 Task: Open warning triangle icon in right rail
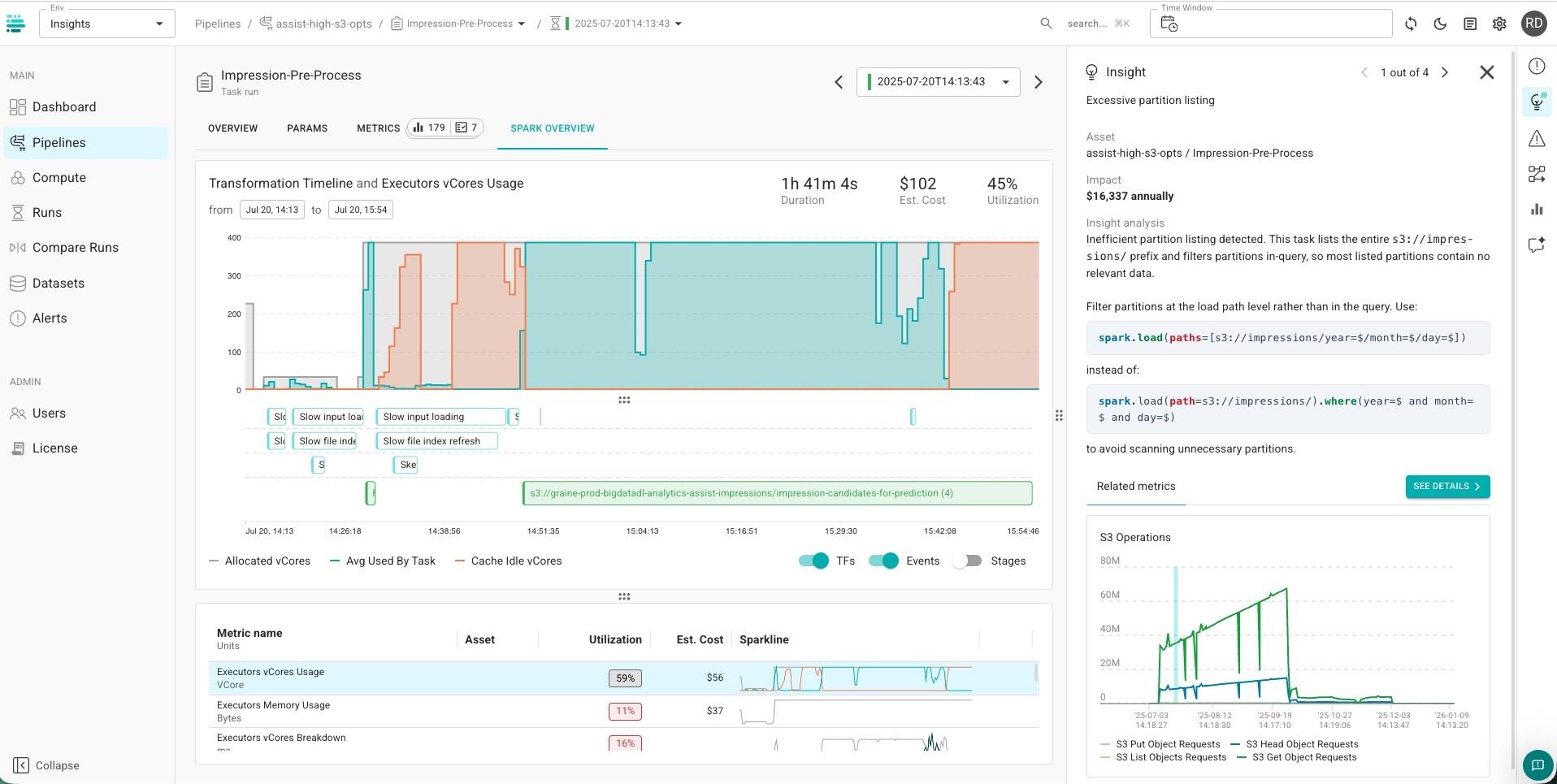pos(1537,139)
